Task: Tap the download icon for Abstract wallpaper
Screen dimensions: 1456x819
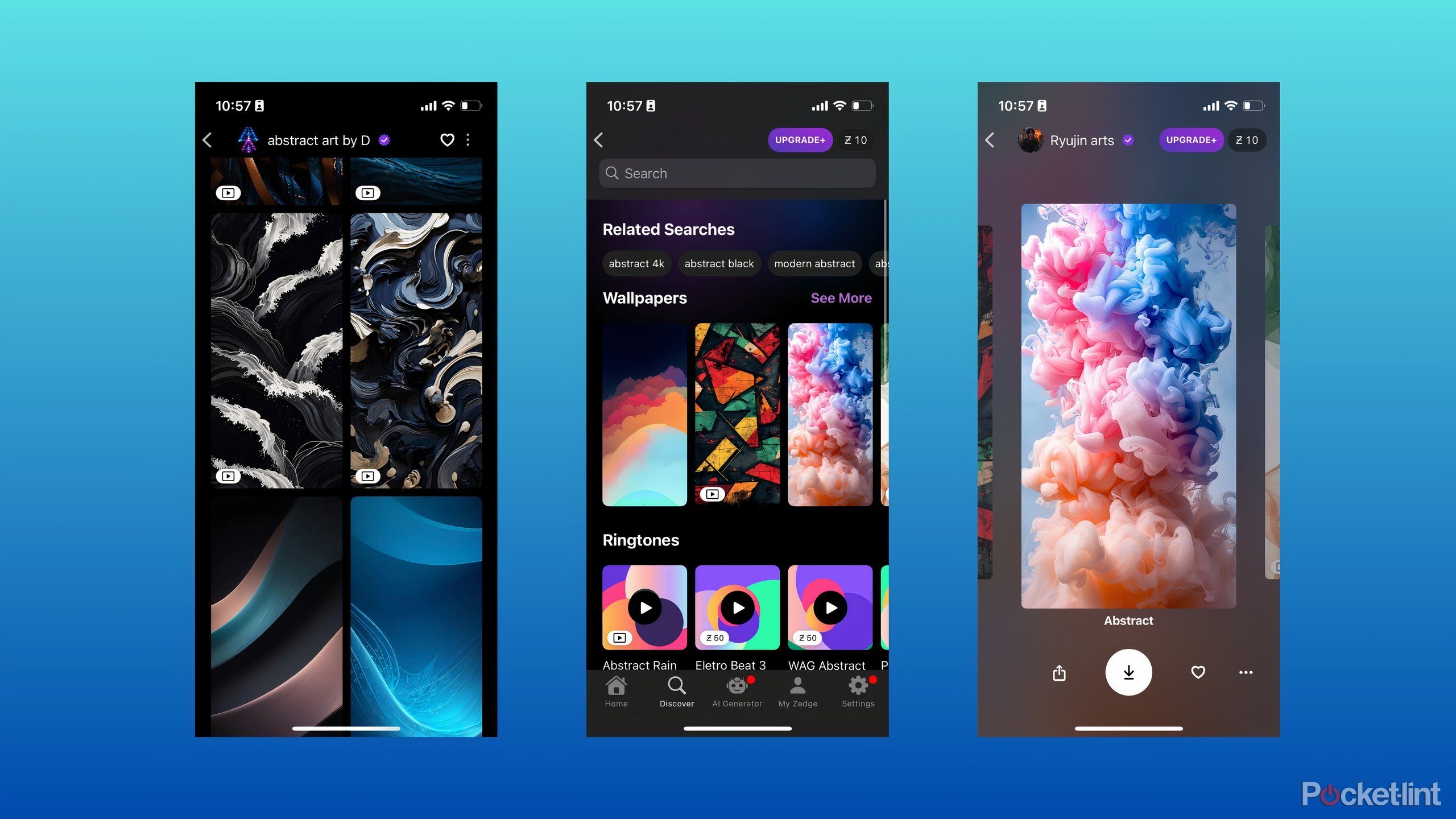Action: pos(1128,671)
